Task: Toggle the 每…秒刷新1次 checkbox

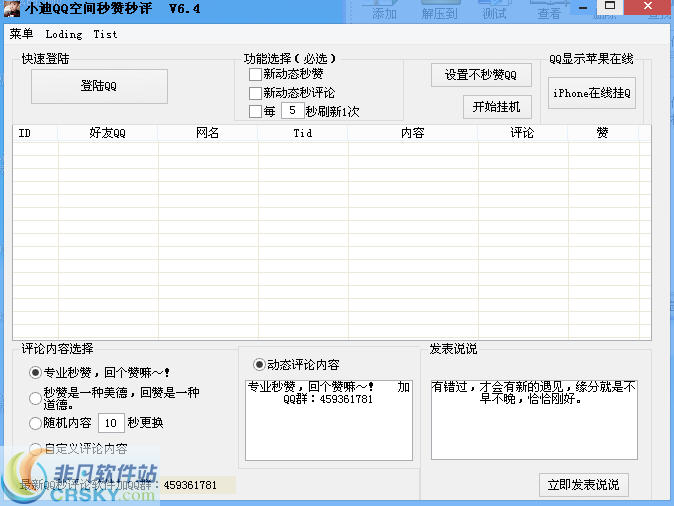Action: click(255, 112)
